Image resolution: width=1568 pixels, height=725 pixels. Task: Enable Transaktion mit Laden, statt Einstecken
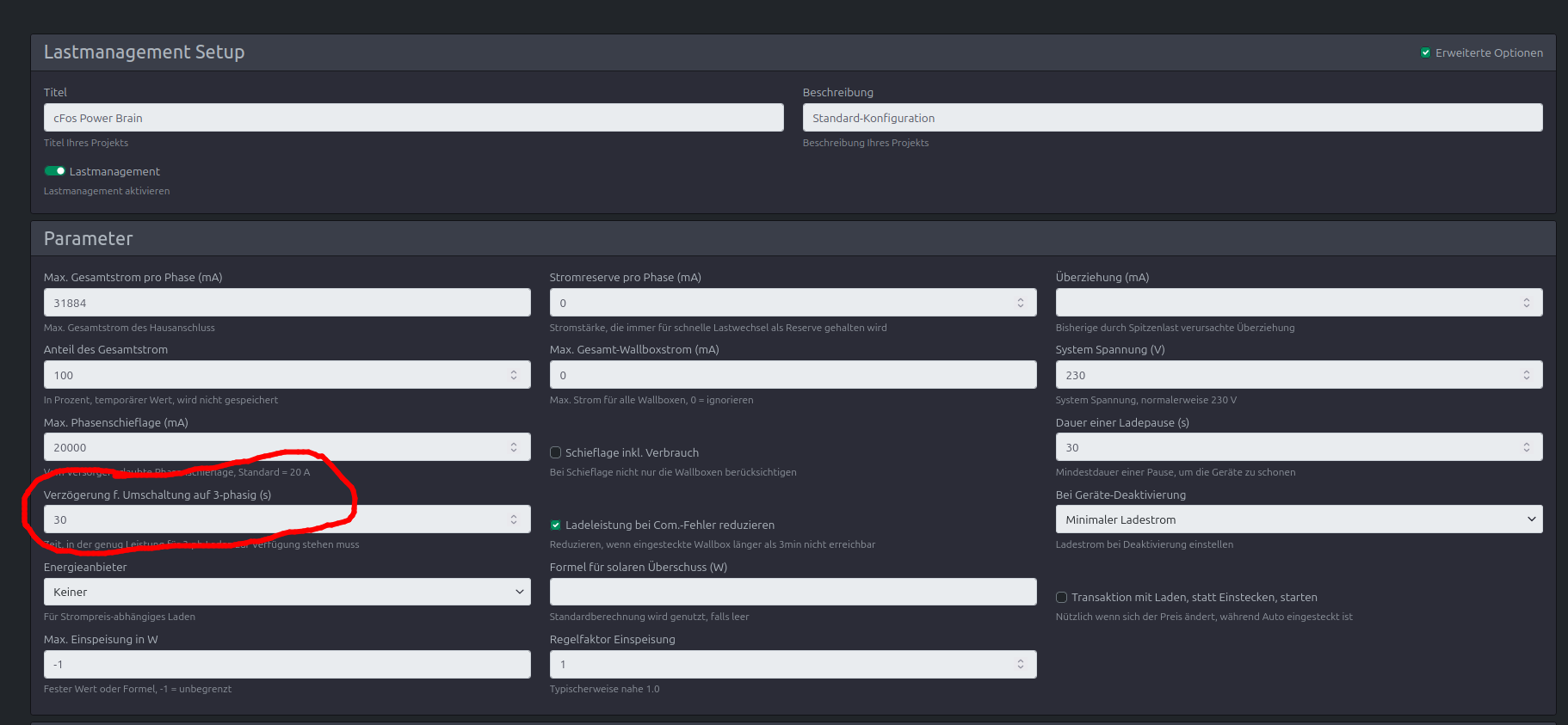pyautogui.click(x=1061, y=597)
